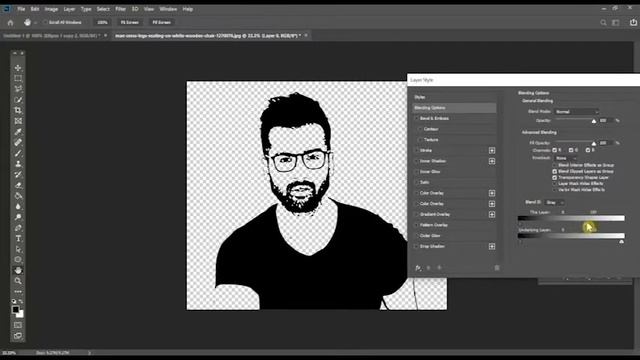Open the File menu
The height and width of the screenshot is (360, 640).
pos(21,9)
